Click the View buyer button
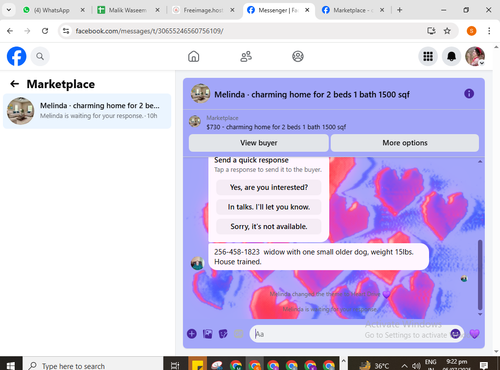Image resolution: width=500 pixels, height=370 pixels. tap(259, 143)
